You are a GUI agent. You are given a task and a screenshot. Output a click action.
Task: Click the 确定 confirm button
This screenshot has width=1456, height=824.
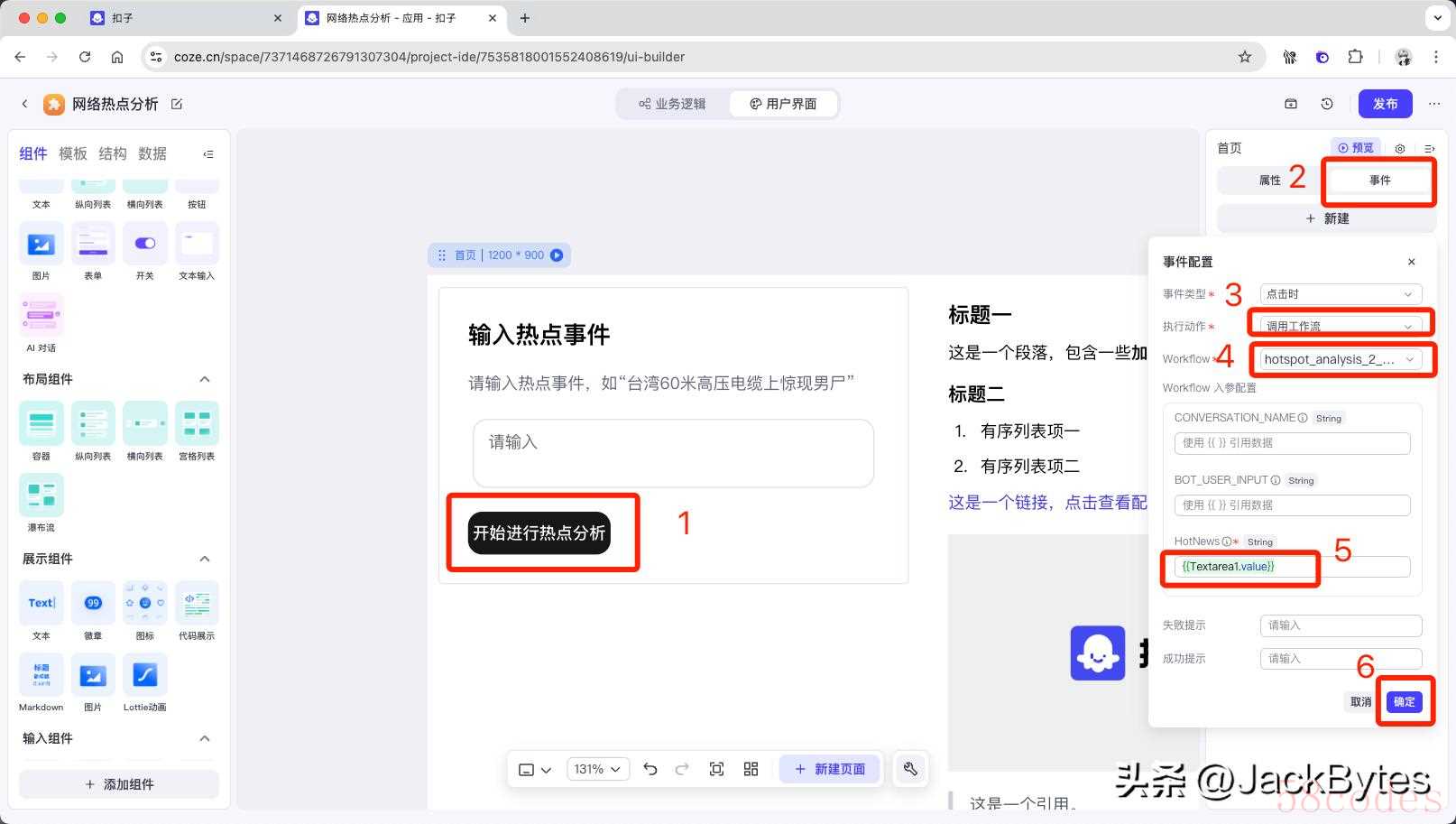point(1404,701)
